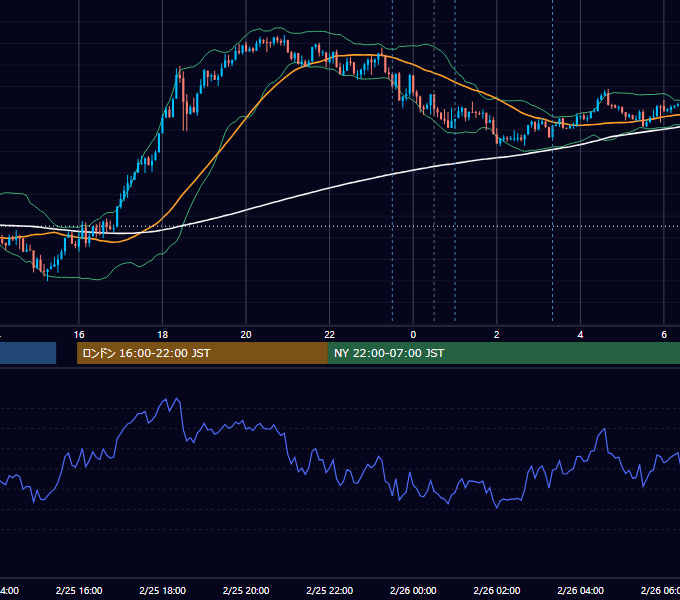Click the '2/25 16:00' date label
This screenshot has height=600, width=680.
pyautogui.click(x=79, y=590)
